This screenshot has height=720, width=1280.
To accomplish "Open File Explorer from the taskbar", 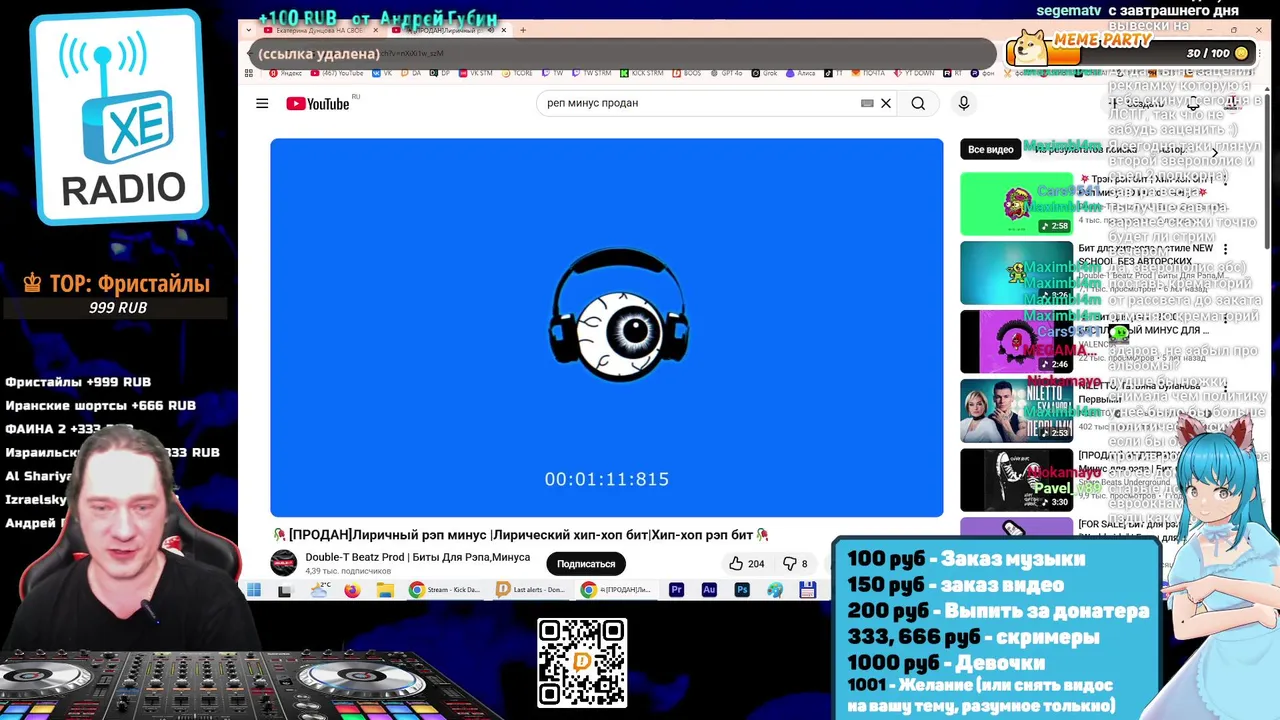I will (385, 590).
